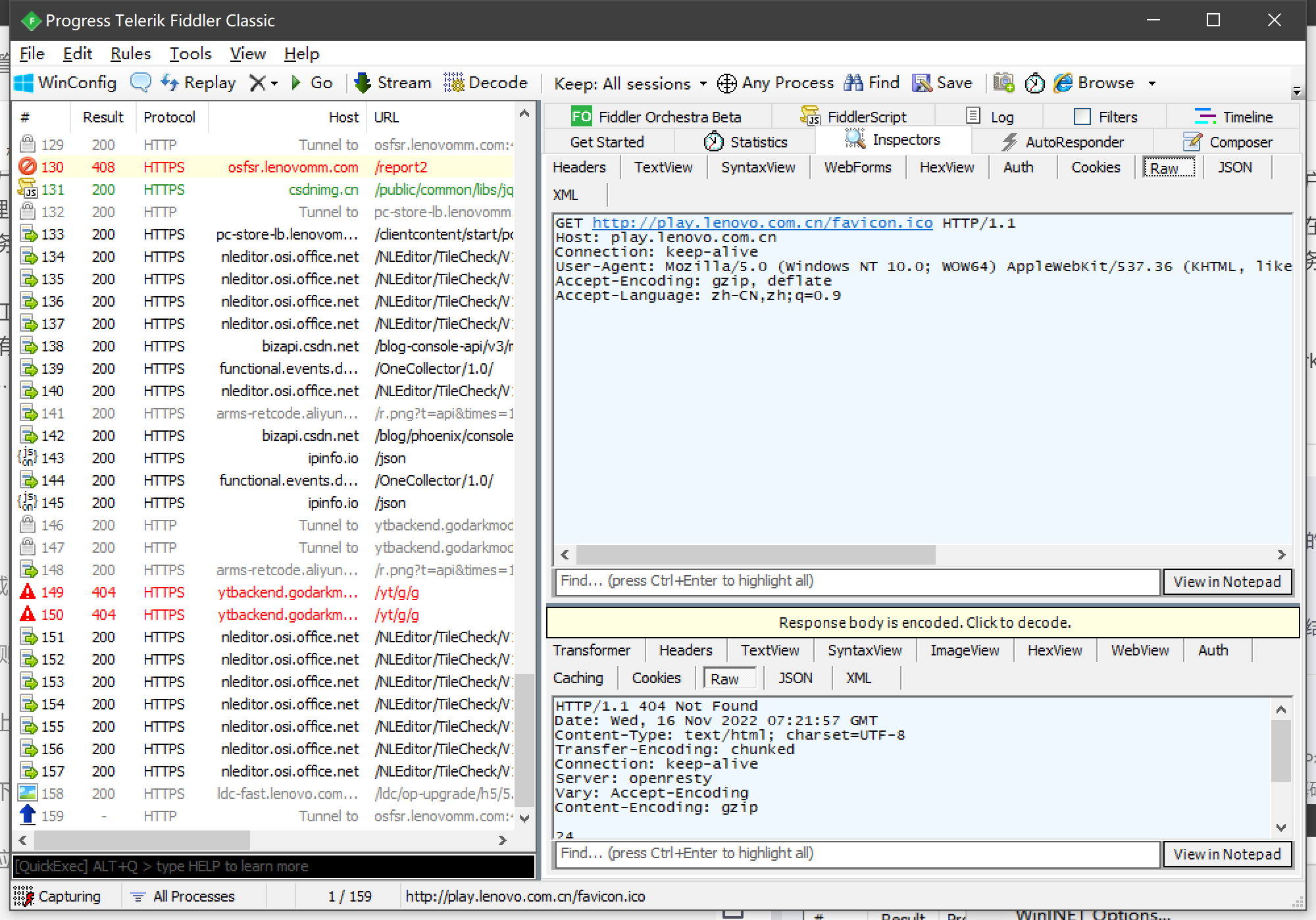The image size is (1316, 920).
Task: Click the Go resume button
Action: (x=311, y=83)
